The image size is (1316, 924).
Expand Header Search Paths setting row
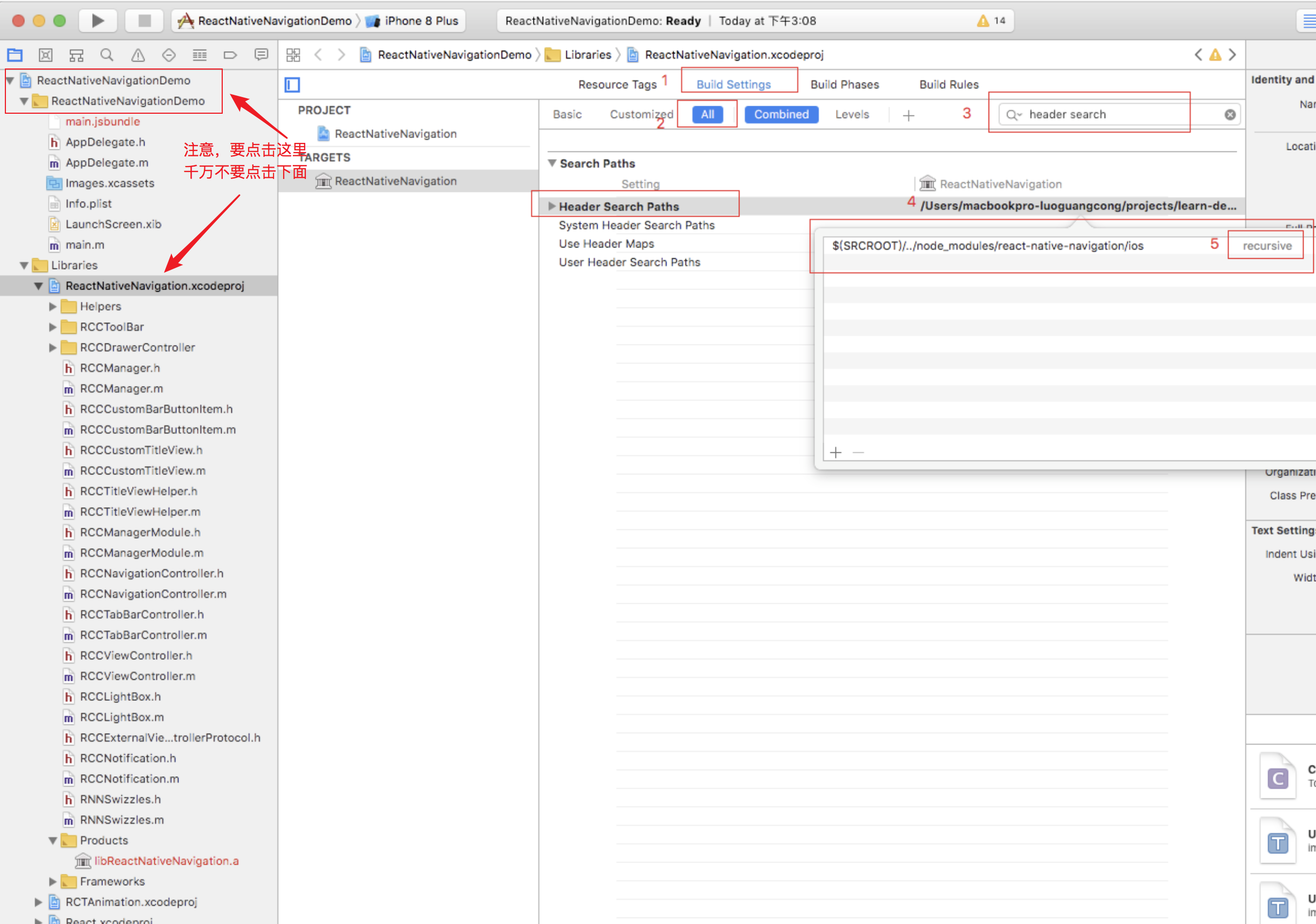pos(552,206)
